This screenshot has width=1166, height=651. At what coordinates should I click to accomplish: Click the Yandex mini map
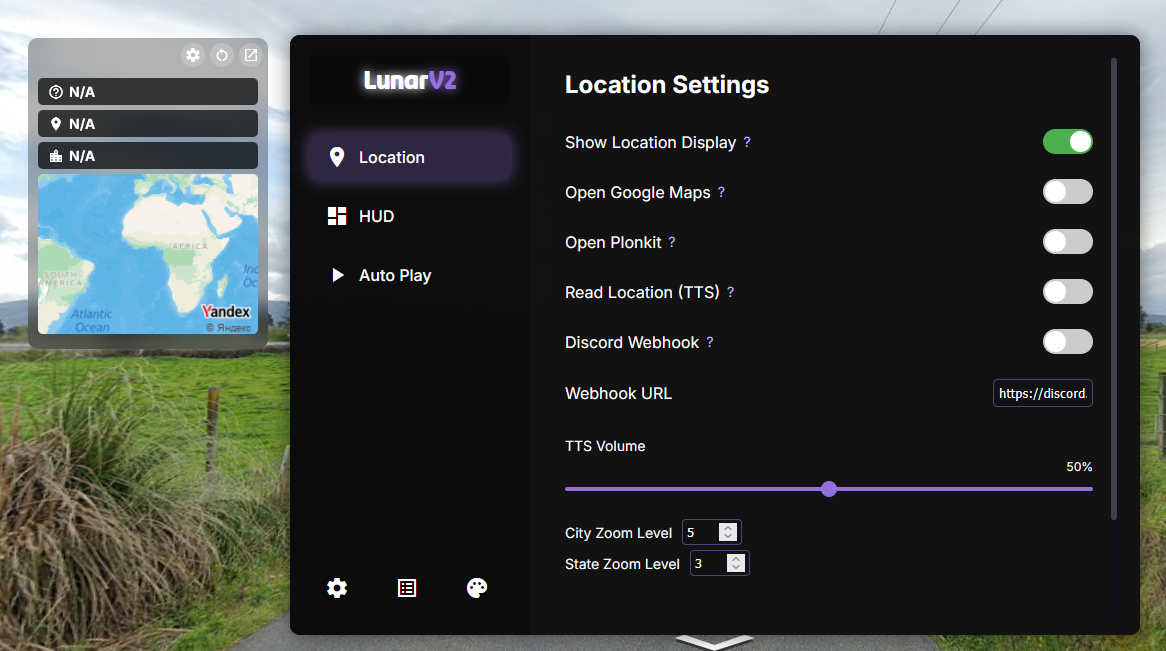(x=148, y=254)
